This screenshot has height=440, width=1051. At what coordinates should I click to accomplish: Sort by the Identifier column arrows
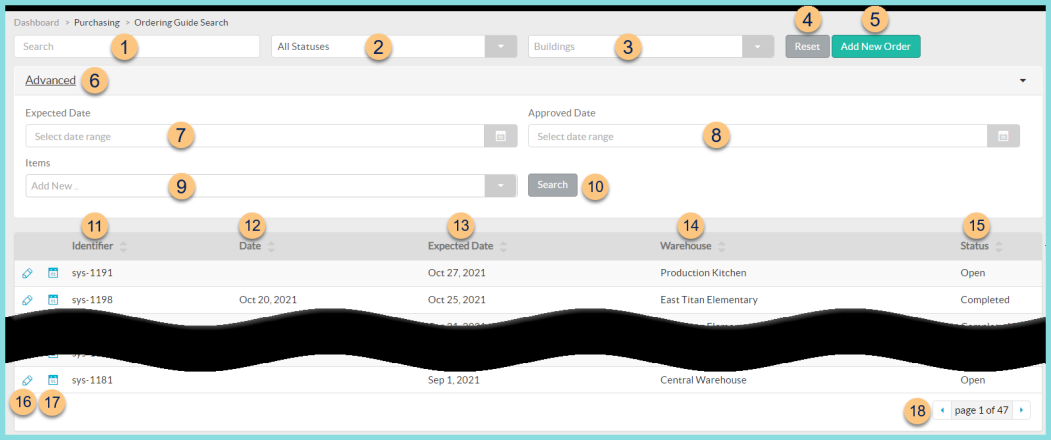(x=123, y=247)
